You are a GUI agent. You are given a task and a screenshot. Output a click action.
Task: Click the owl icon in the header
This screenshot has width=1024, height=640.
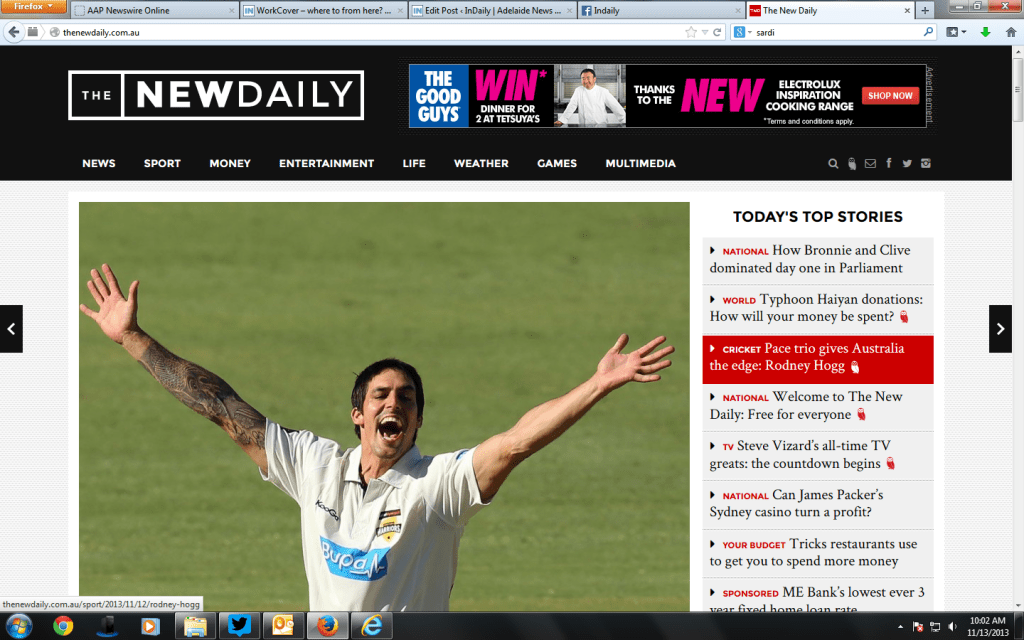pos(851,163)
